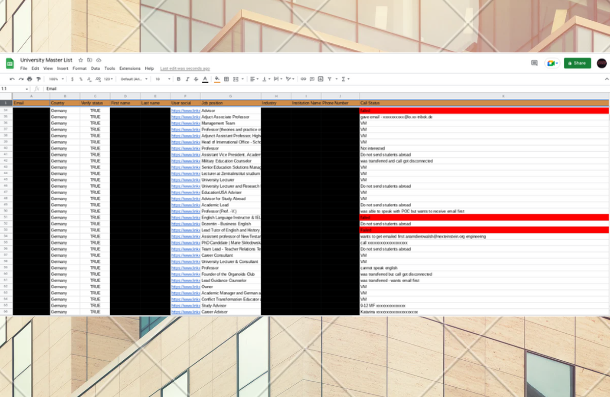Select the Job position header cell
The width and height of the screenshot is (610, 397).
click(x=231, y=103)
